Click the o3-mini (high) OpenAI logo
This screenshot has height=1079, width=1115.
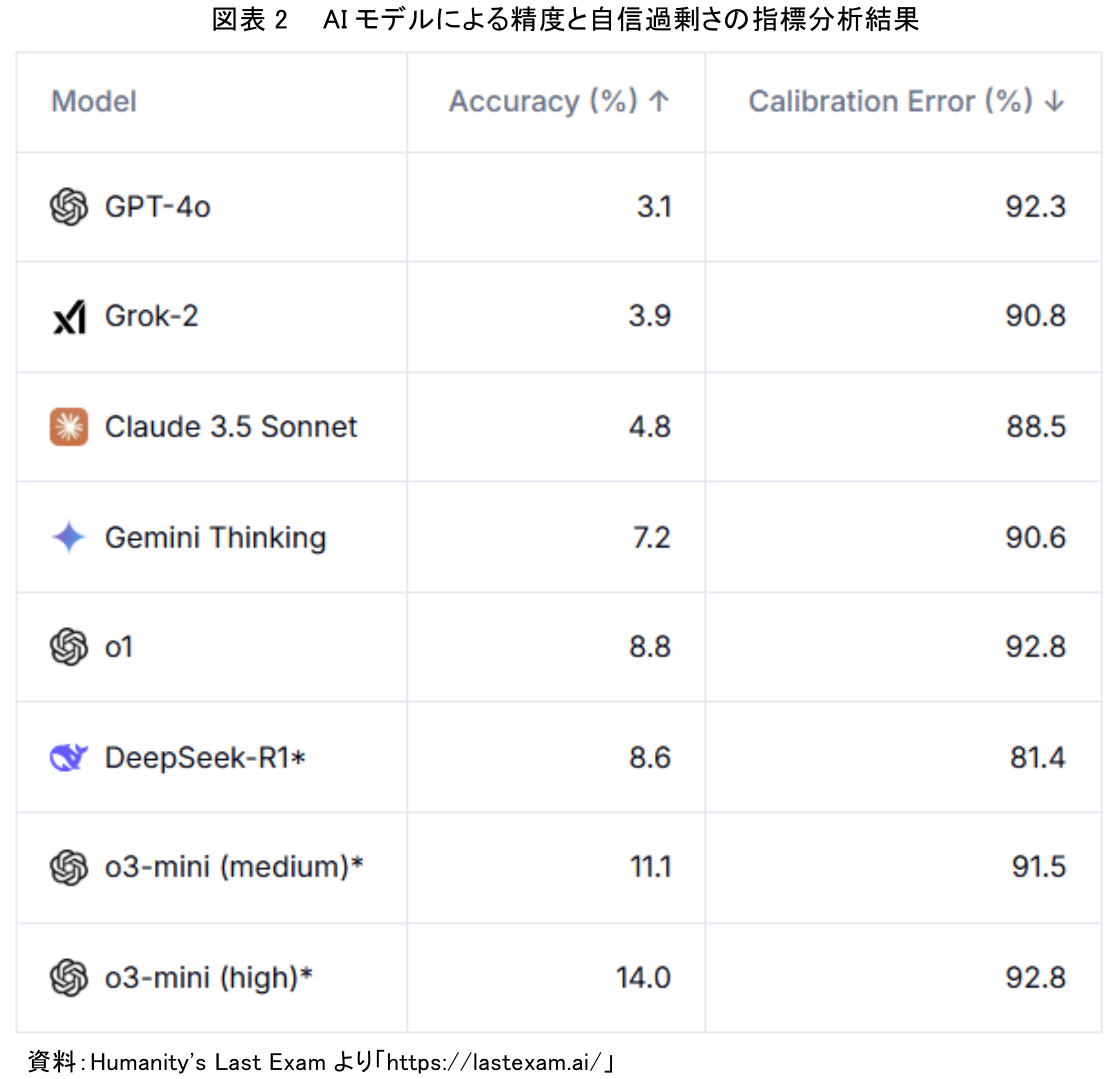(x=68, y=976)
